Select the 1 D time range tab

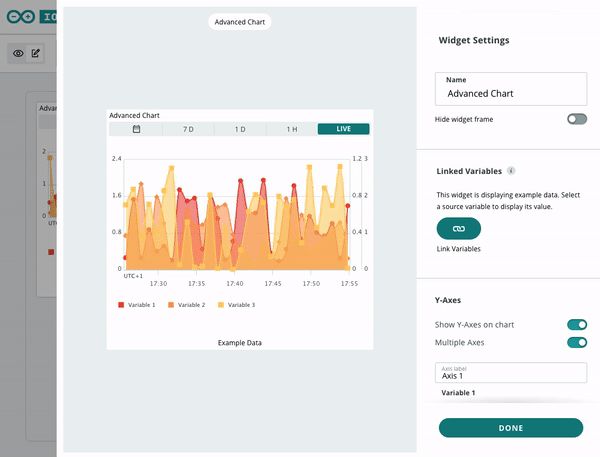[x=240, y=129]
